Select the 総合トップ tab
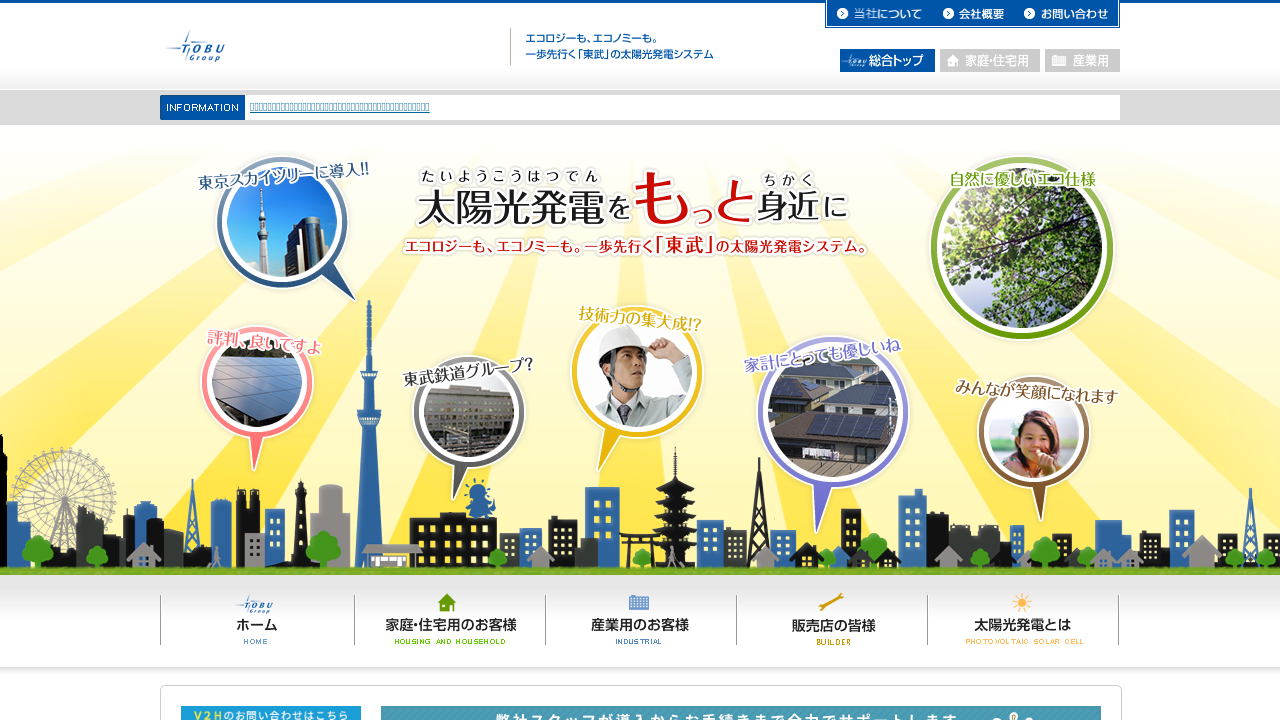 coord(887,61)
